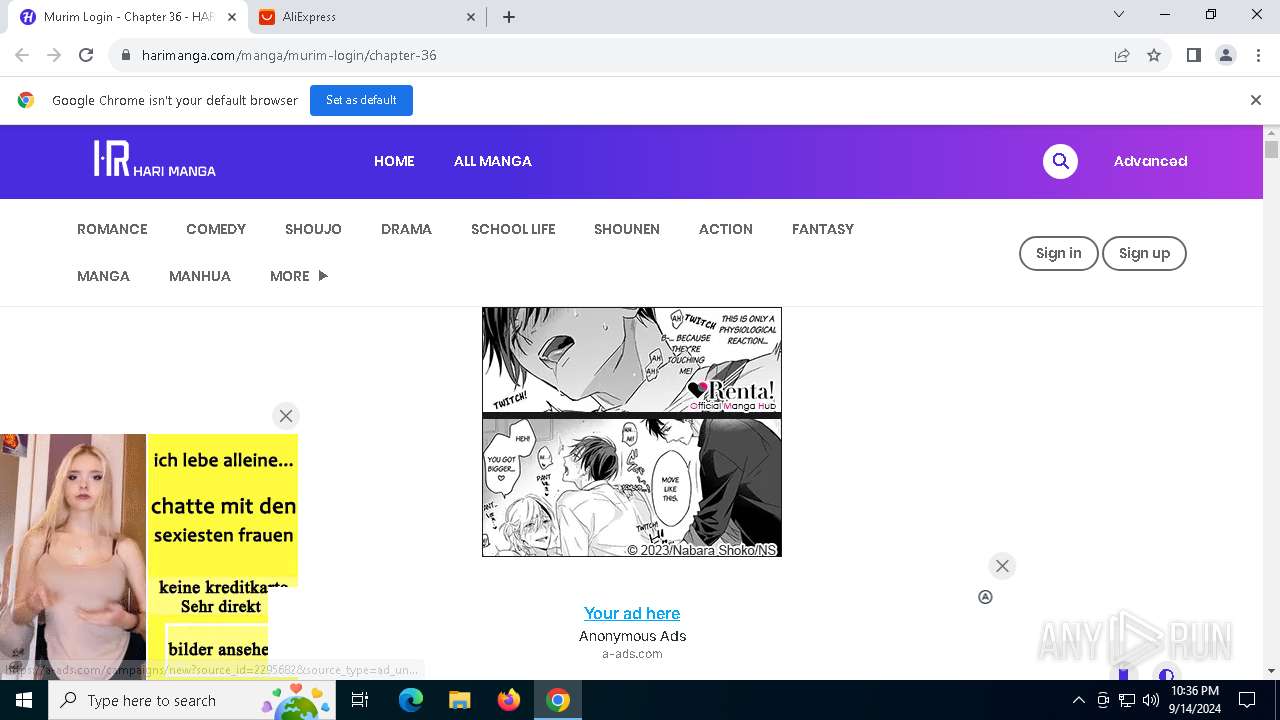Open Task View on taskbar
The image size is (1280, 720).
[x=360, y=700]
